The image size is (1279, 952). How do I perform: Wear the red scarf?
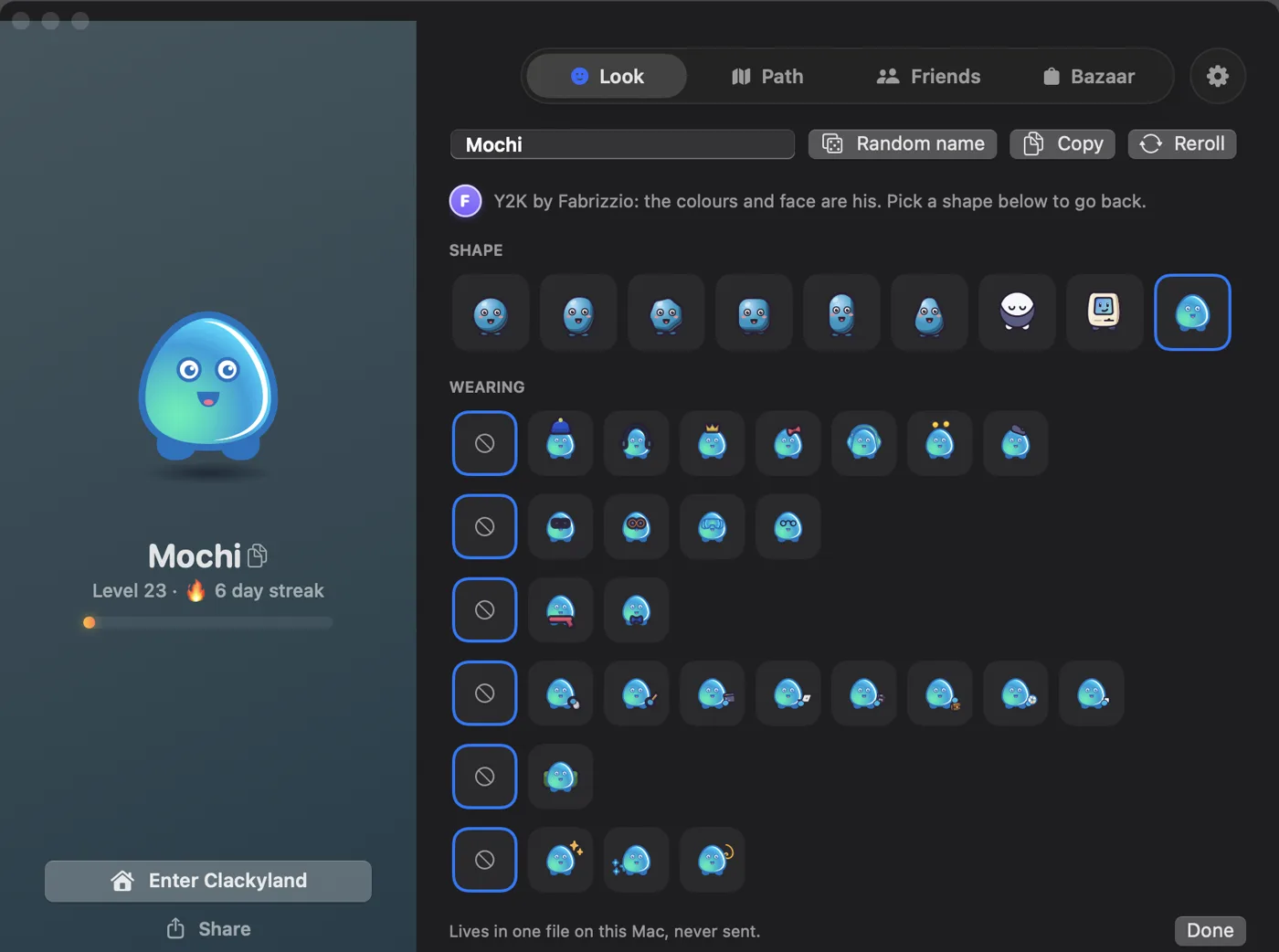[561, 609]
